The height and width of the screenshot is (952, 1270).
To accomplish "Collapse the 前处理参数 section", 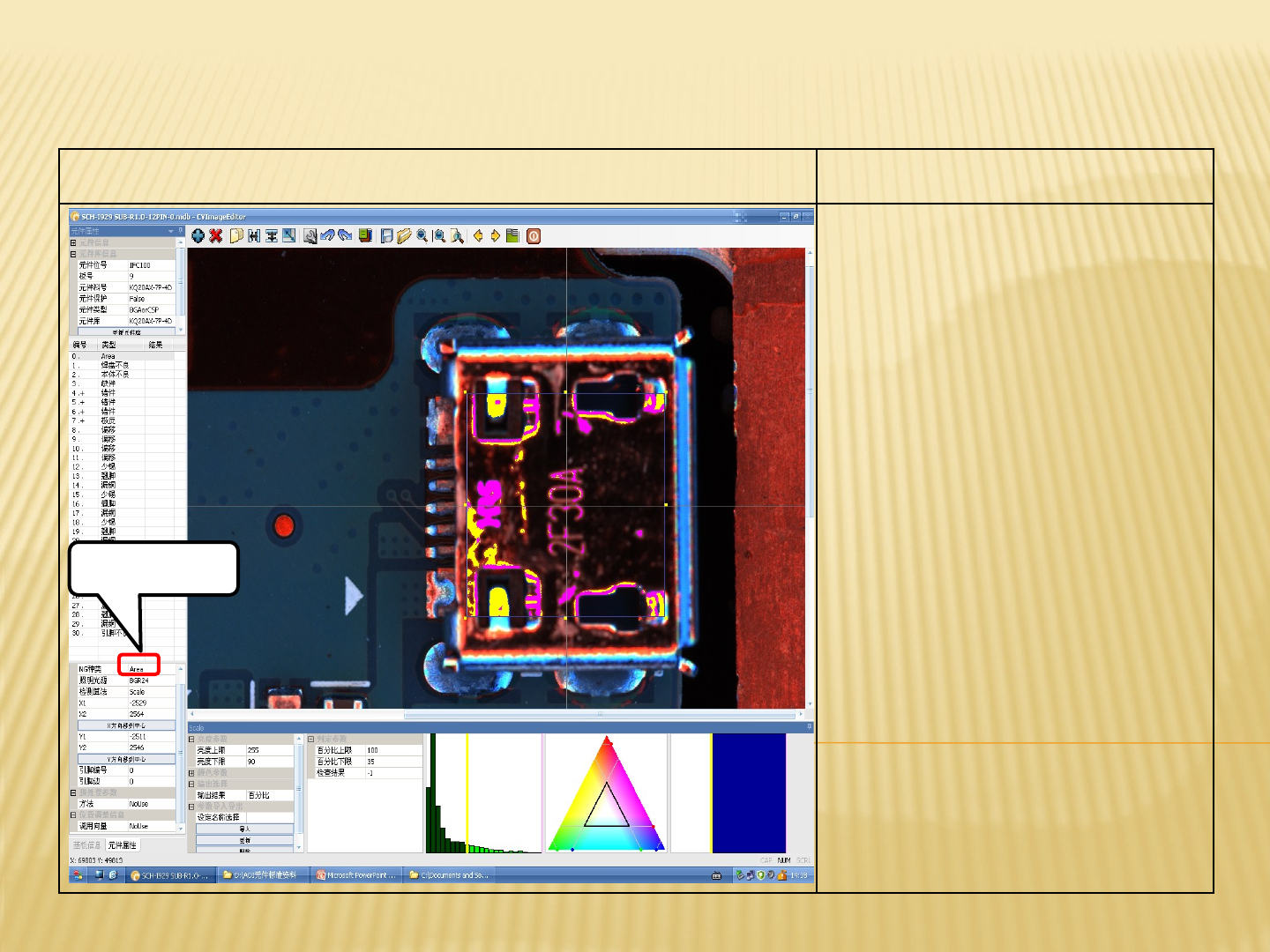I will 73,792.
